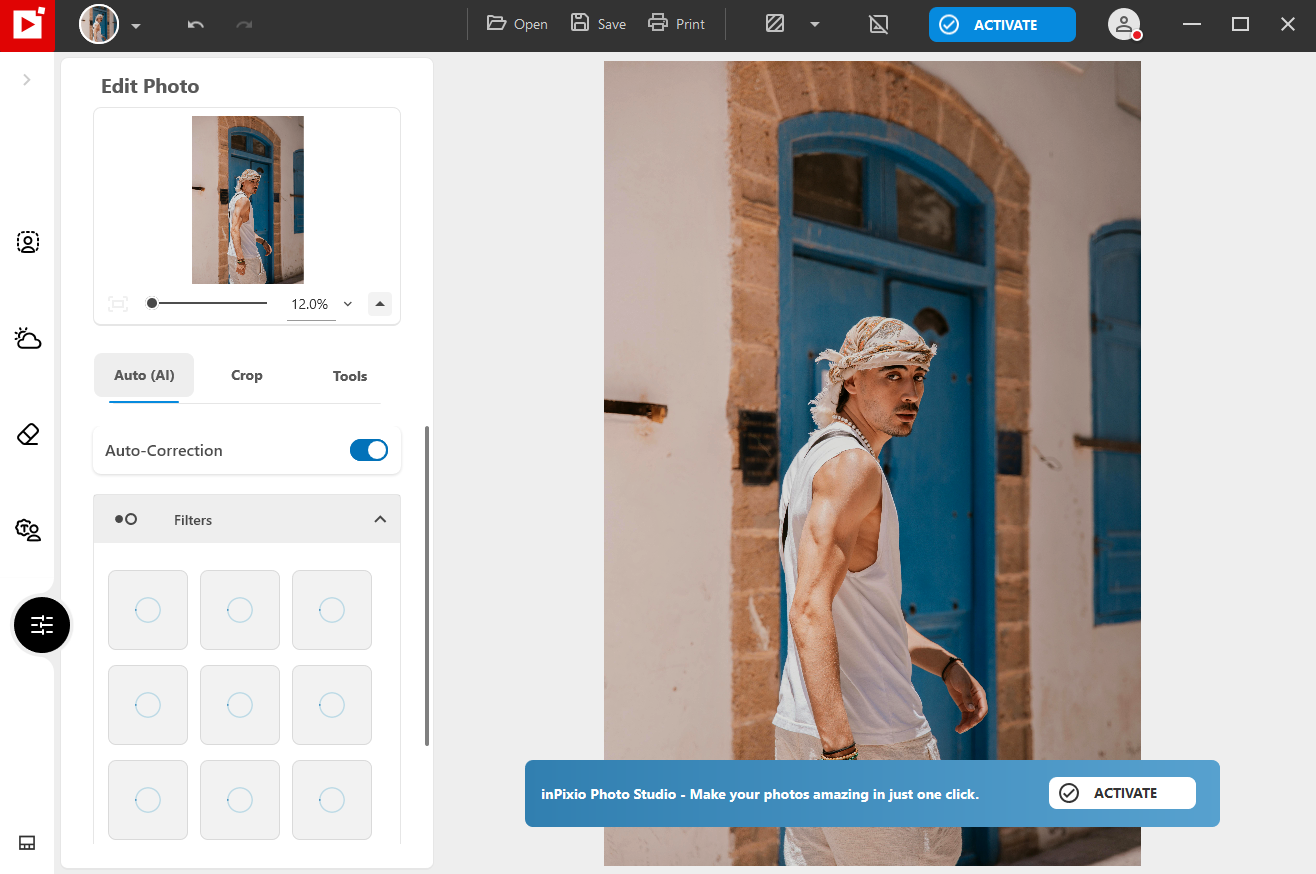The height and width of the screenshot is (874, 1316).
Task: Open the text and stickers tool
Action: (27, 530)
